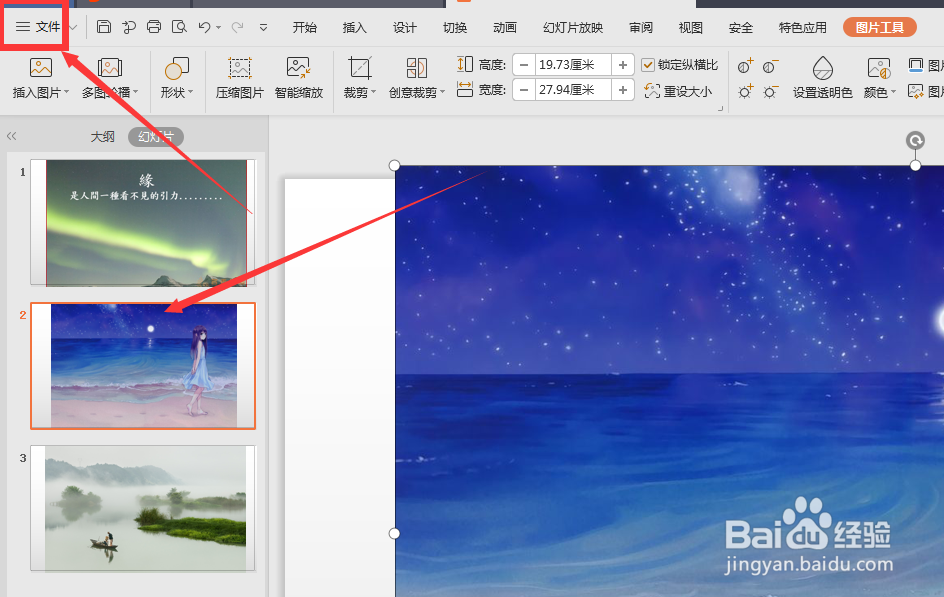Switch to the 大纲 outline view
944x597 pixels.
(102, 137)
